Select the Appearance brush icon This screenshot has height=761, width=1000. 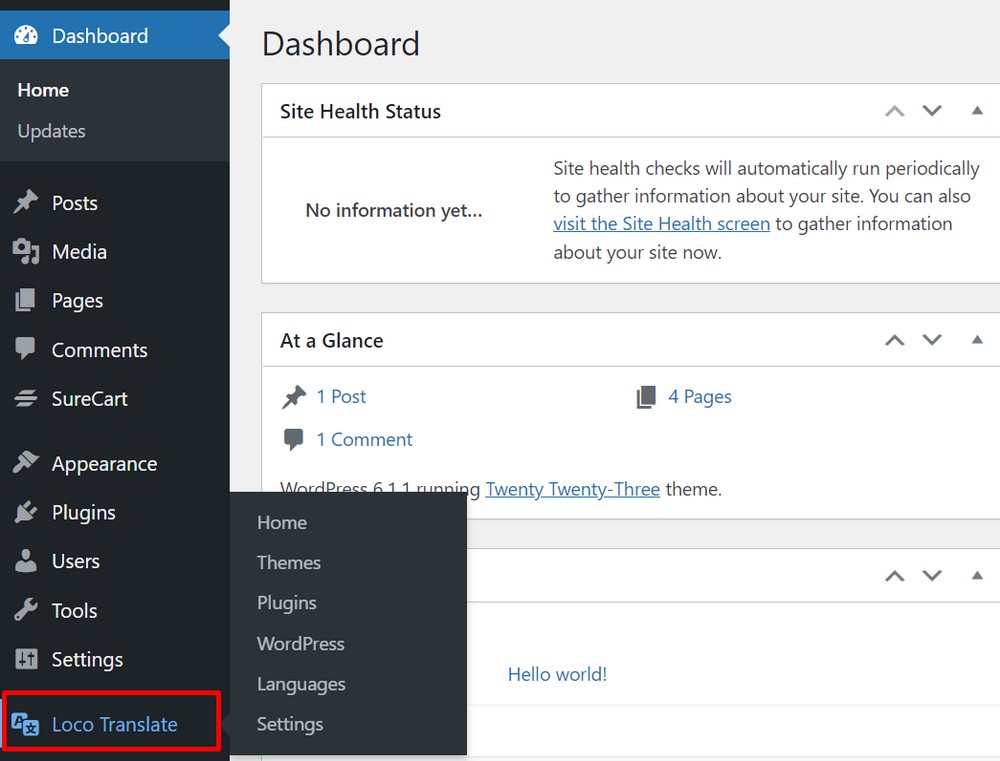[x=26, y=463]
